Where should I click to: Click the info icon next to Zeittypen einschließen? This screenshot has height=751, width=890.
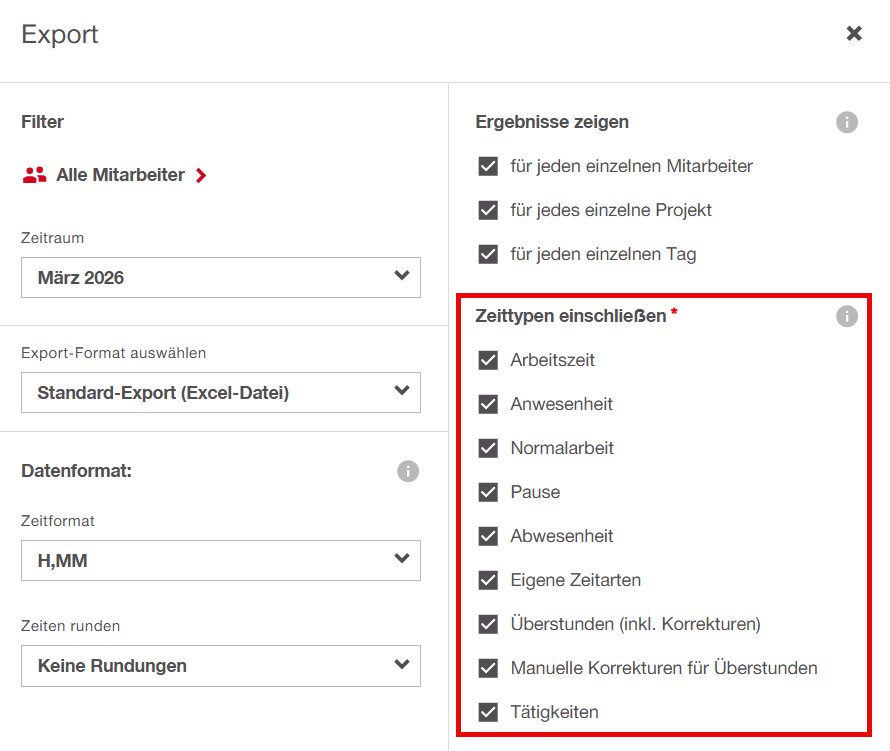tap(846, 317)
